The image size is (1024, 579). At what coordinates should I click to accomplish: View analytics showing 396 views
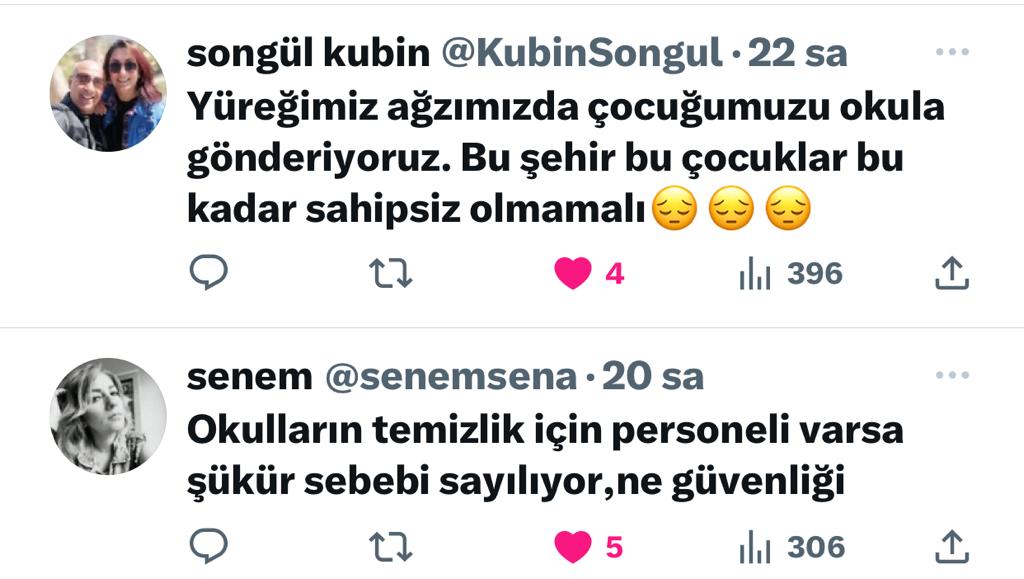point(791,273)
